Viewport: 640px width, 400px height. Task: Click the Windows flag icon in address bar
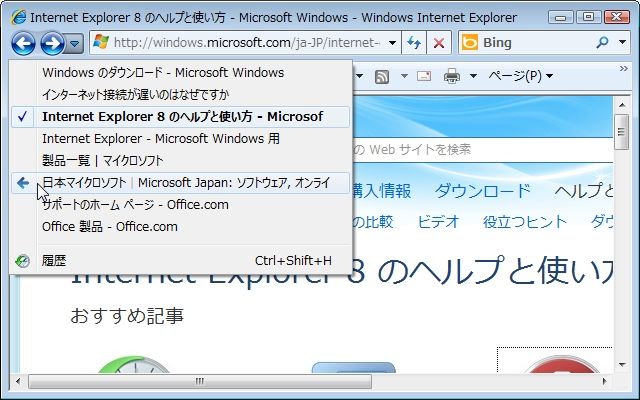(x=101, y=42)
